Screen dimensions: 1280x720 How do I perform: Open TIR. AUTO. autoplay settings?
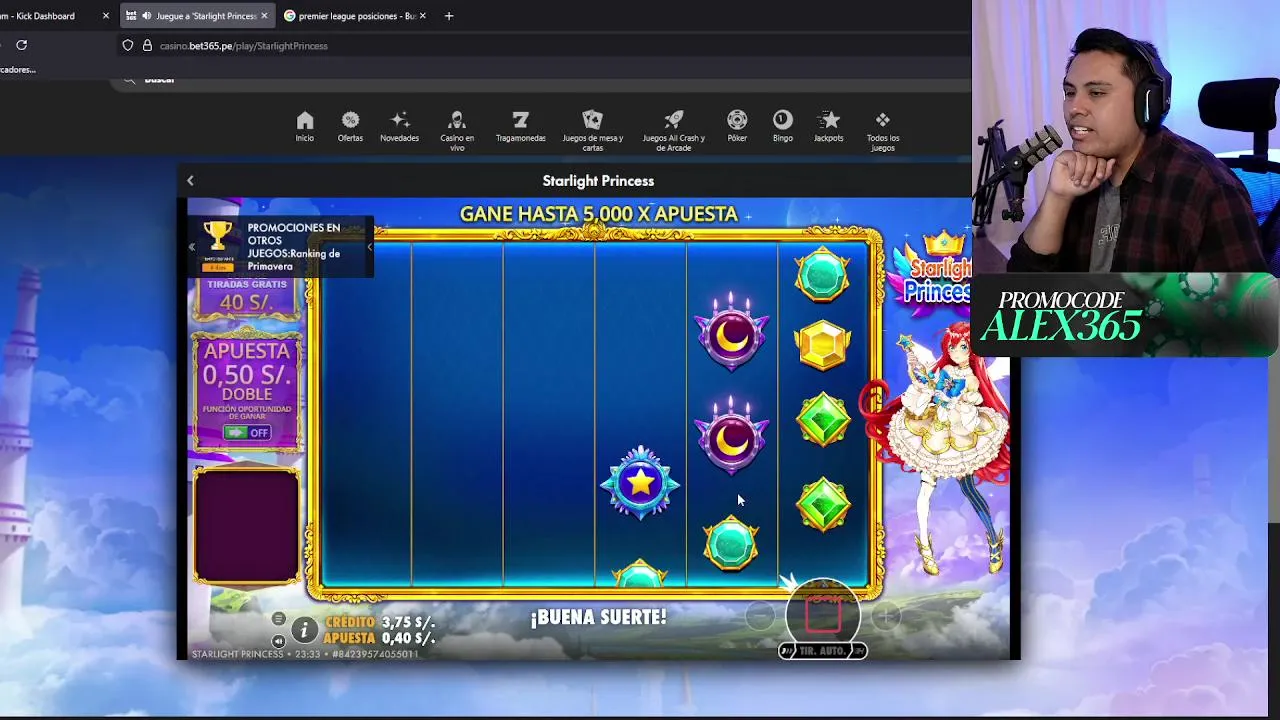[x=823, y=651]
